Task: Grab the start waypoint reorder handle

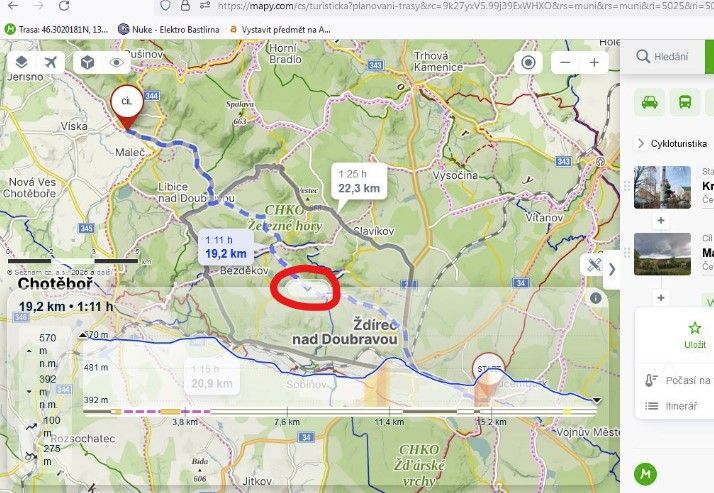Action: point(627,186)
